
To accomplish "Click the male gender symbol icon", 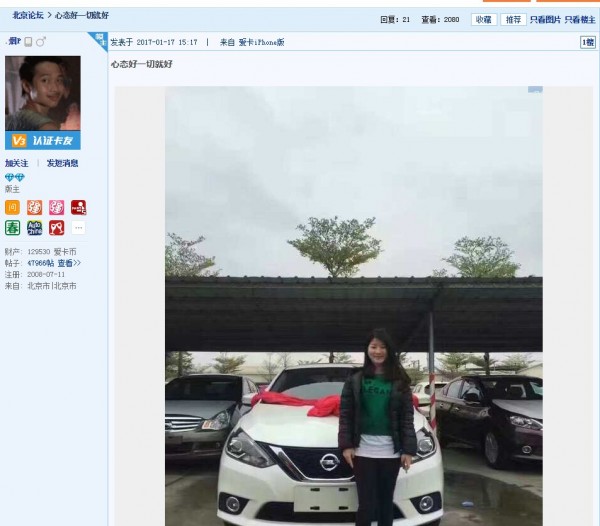I will [41, 41].
